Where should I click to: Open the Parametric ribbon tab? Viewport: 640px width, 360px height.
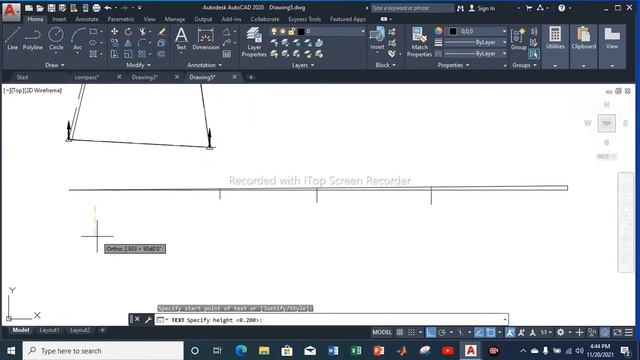121,19
